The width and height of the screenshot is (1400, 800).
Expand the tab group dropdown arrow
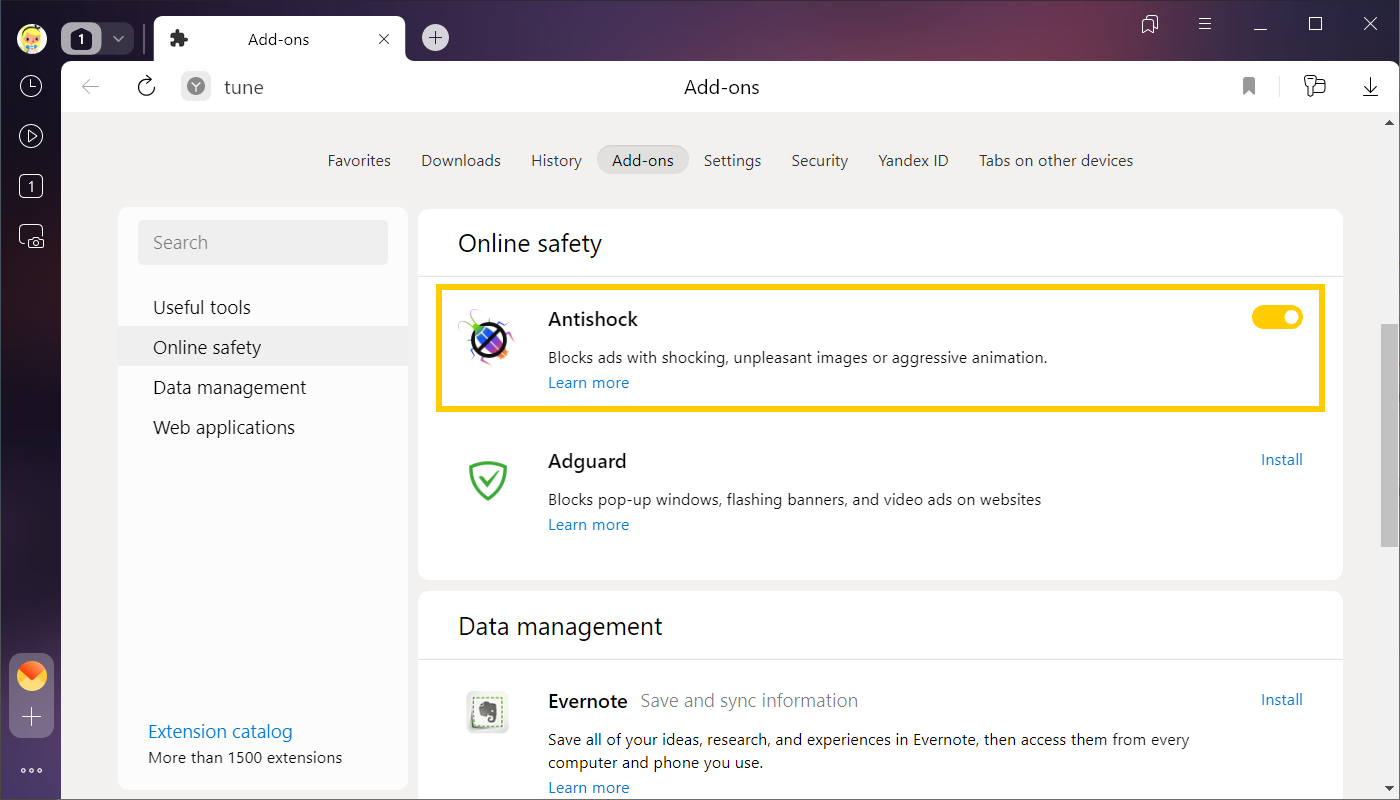pyautogui.click(x=118, y=39)
